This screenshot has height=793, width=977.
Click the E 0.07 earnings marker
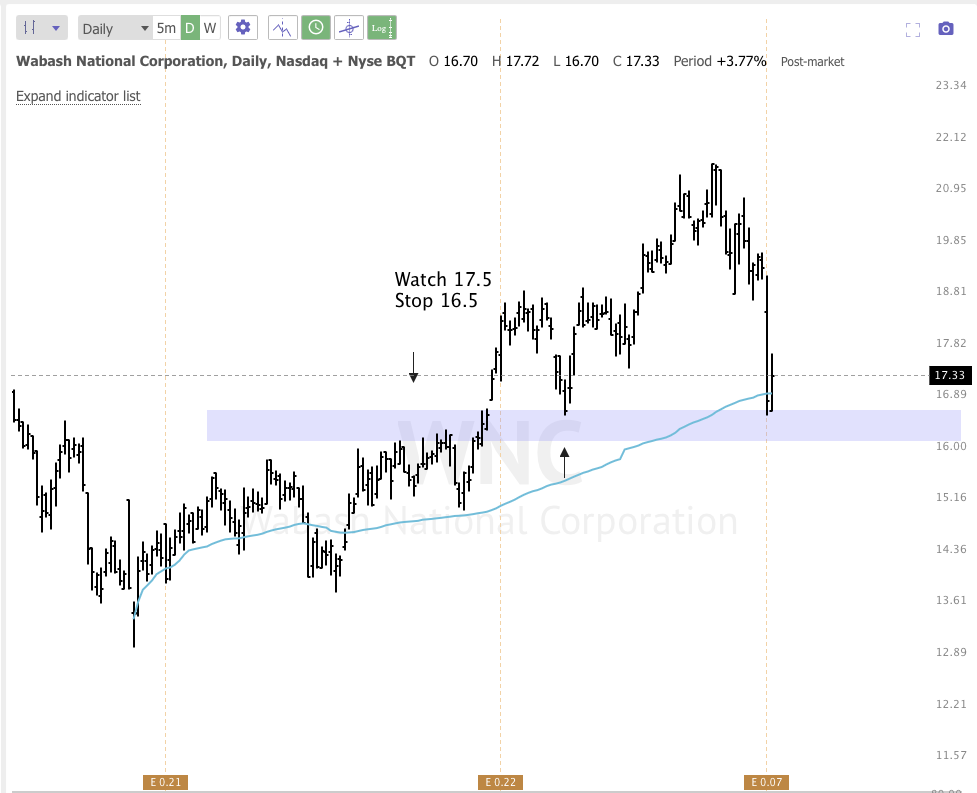765,782
